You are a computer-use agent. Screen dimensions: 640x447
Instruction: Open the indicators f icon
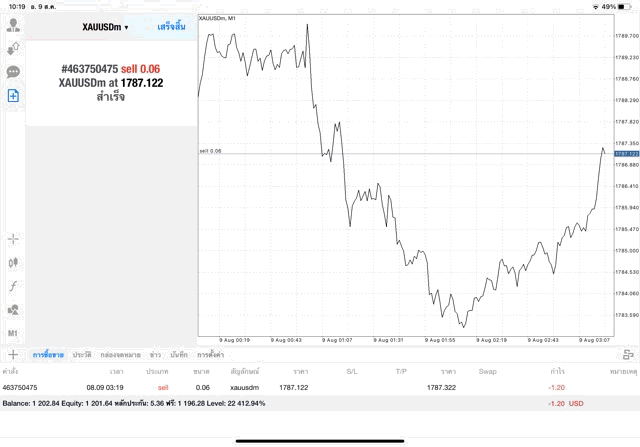click(x=14, y=286)
